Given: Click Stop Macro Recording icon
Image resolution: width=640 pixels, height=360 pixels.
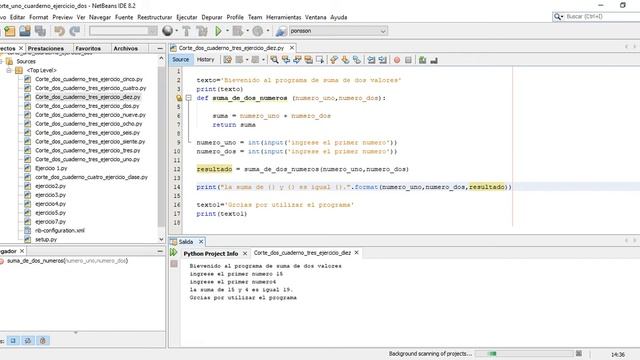Looking at the screenshot, I should click(x=408, y=60).
